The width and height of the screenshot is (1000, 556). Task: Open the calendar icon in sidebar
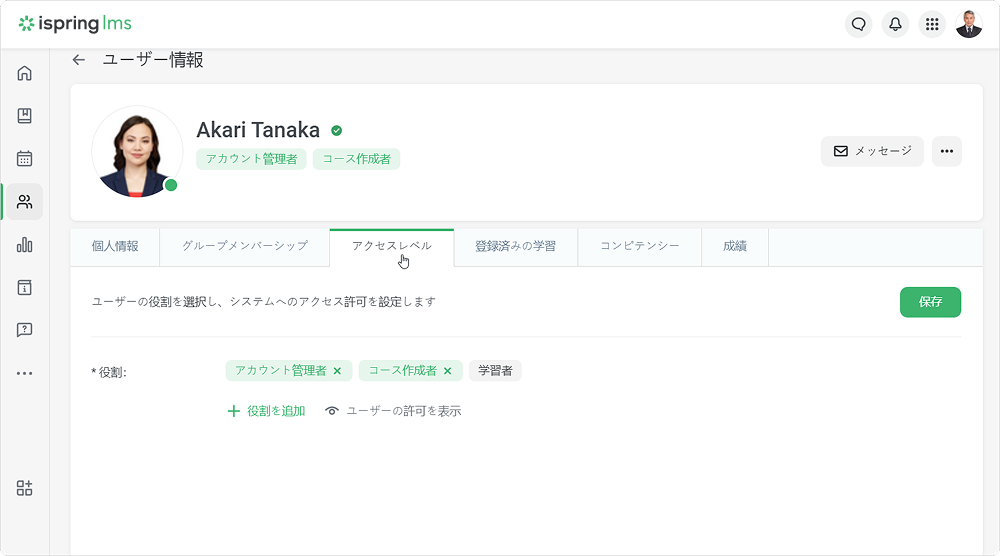(25, 158)
